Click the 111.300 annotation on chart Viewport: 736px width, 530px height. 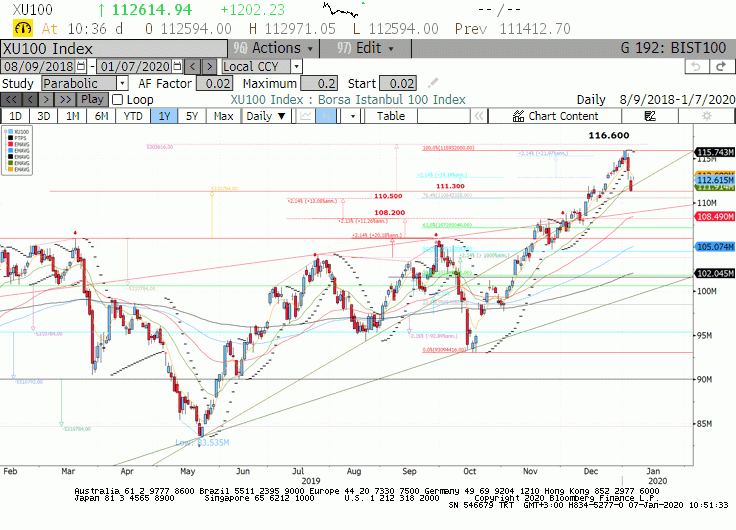pyautogui.click(x=450, y=186)
